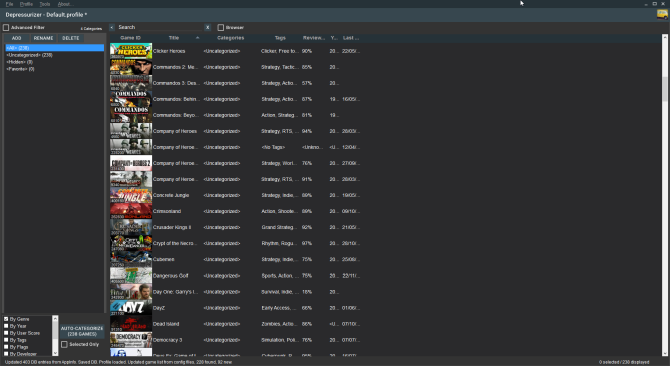Click the Dead Island game banner
Image resolution: width=670 pixels, height=366 pixels.
tap(131, 324)
